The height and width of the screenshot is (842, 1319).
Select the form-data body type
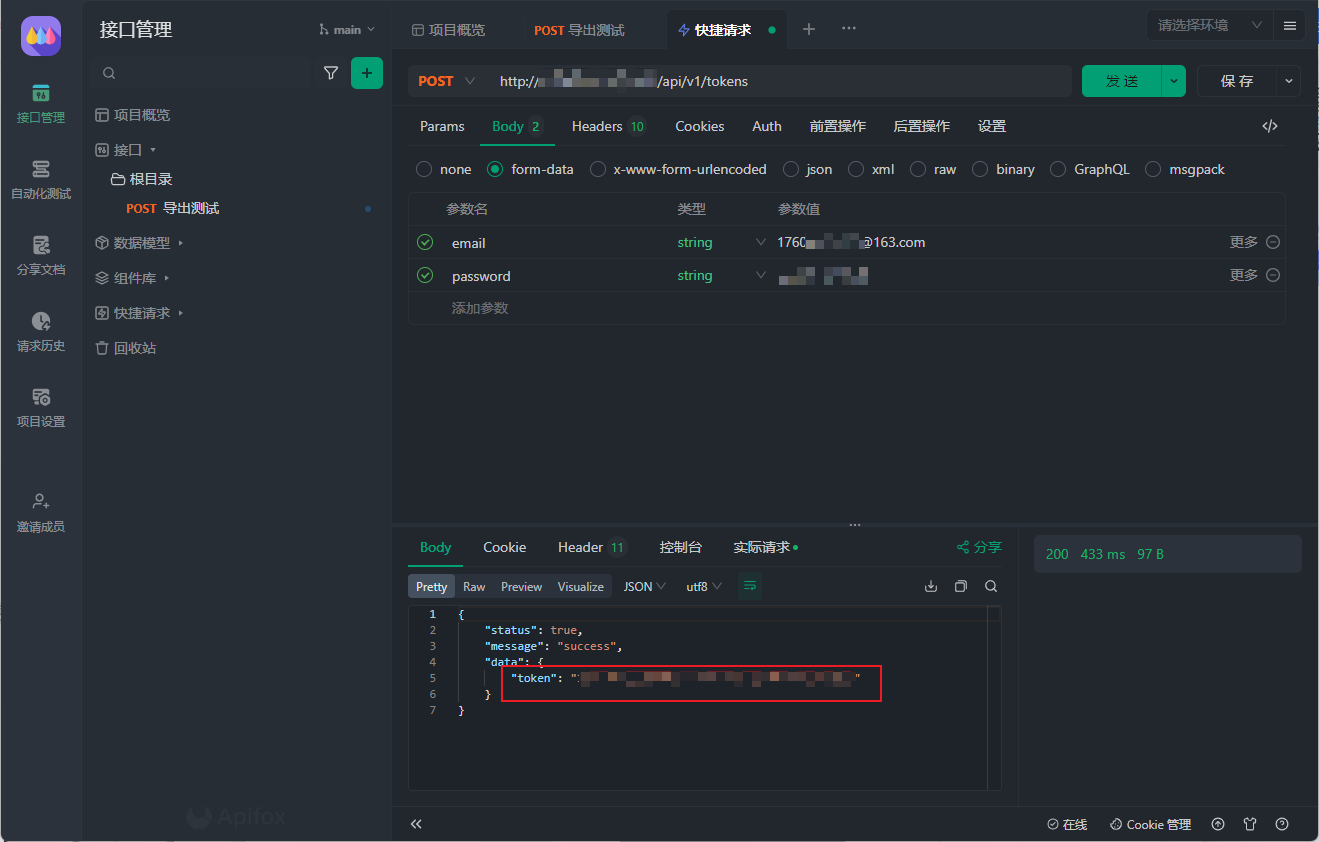[x=531, y=169]
